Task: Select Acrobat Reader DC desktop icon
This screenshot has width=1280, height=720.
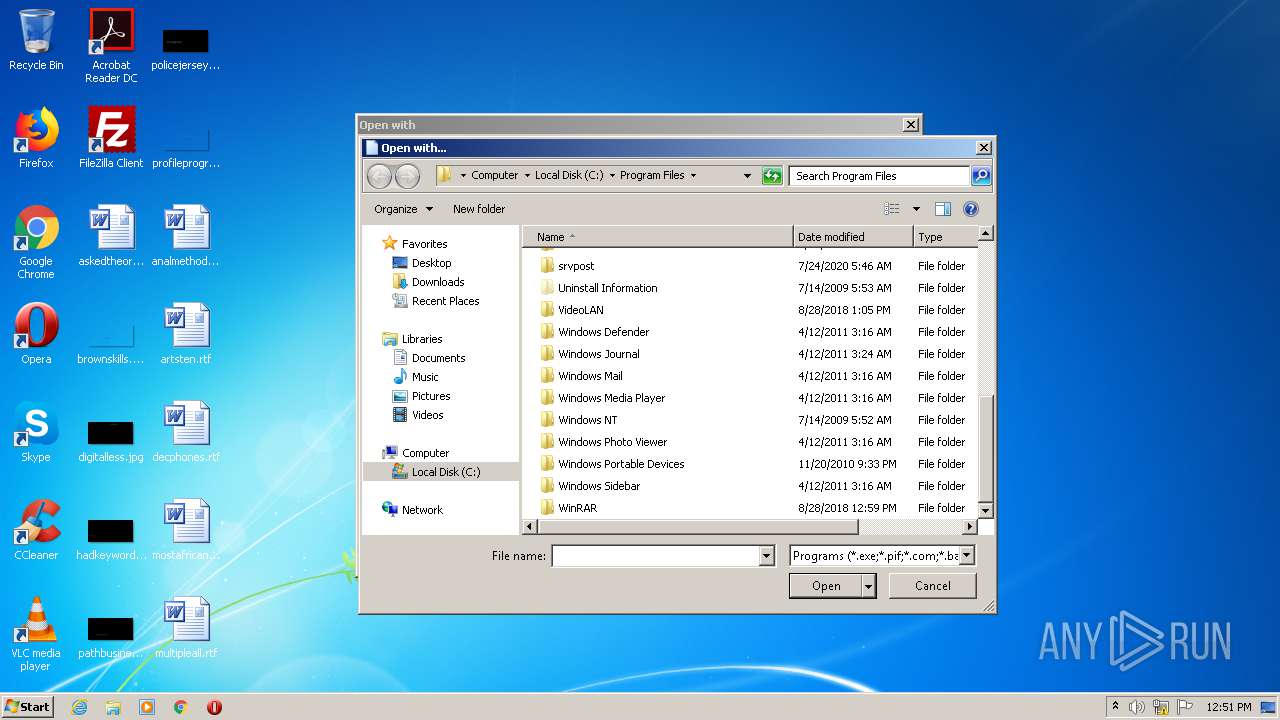Action: click(111, 47)
